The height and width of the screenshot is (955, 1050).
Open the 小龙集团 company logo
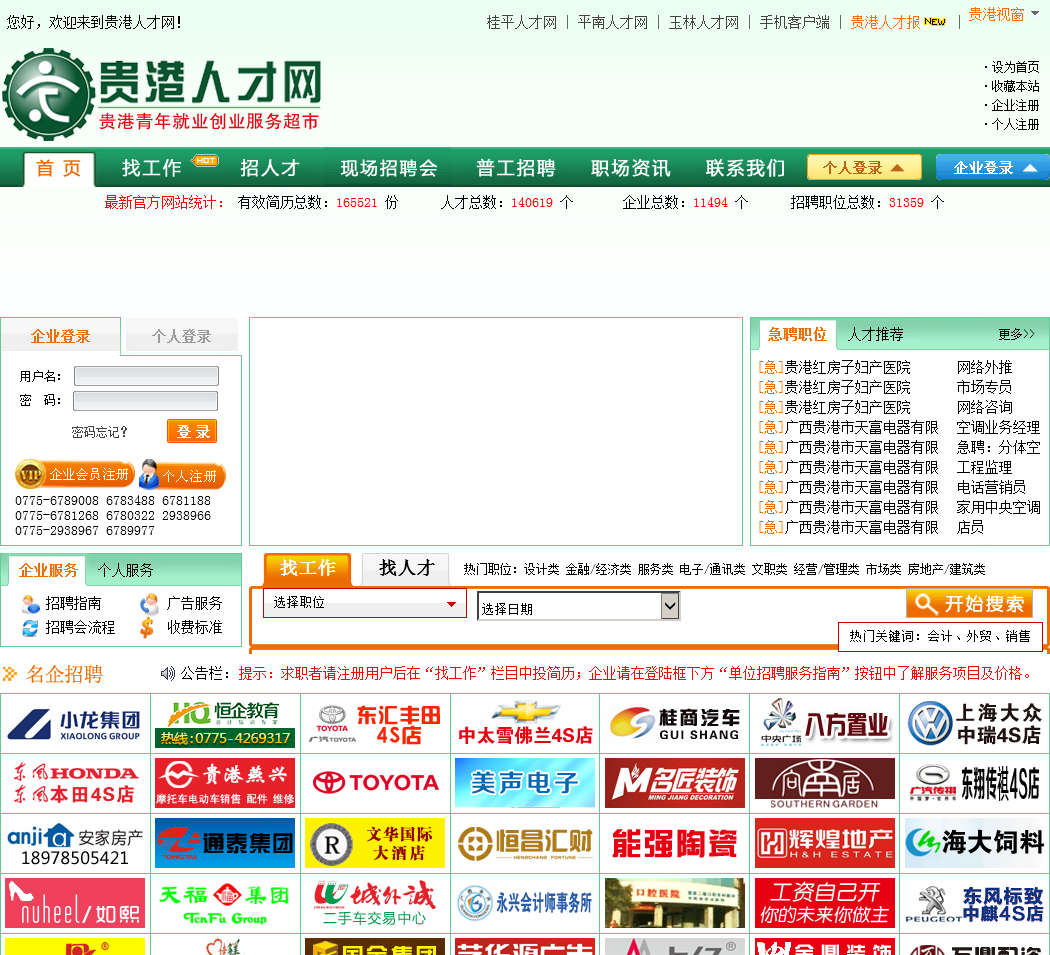tap(75, 724)
